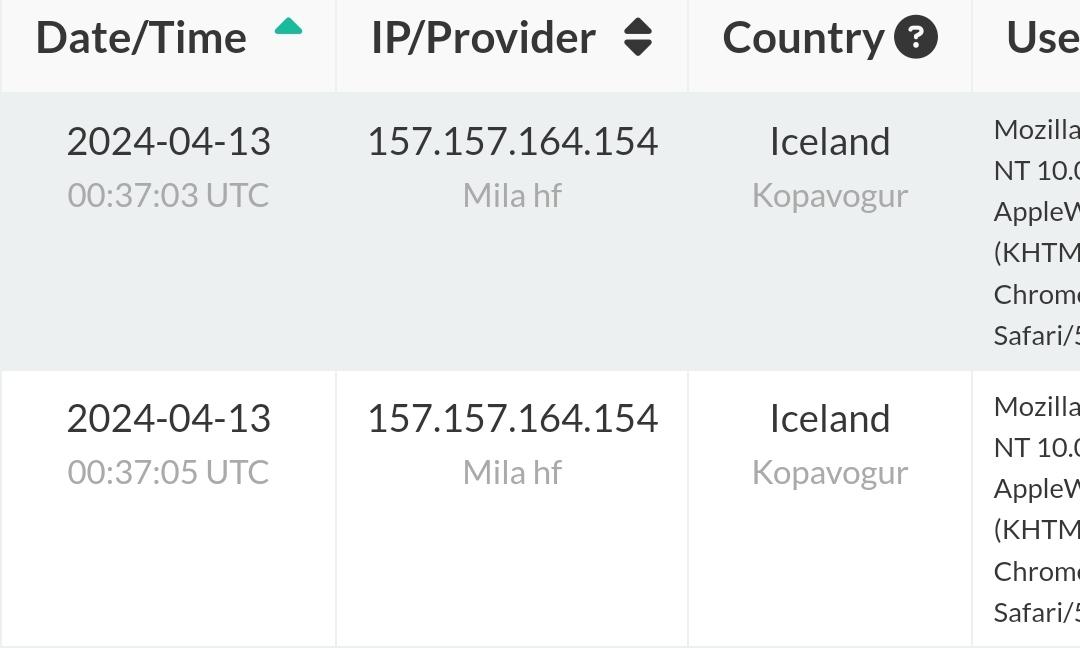Screen dimensions: 1080x650
Task: Sort by the Date/Time column header
Action: (x=141, y=38)
